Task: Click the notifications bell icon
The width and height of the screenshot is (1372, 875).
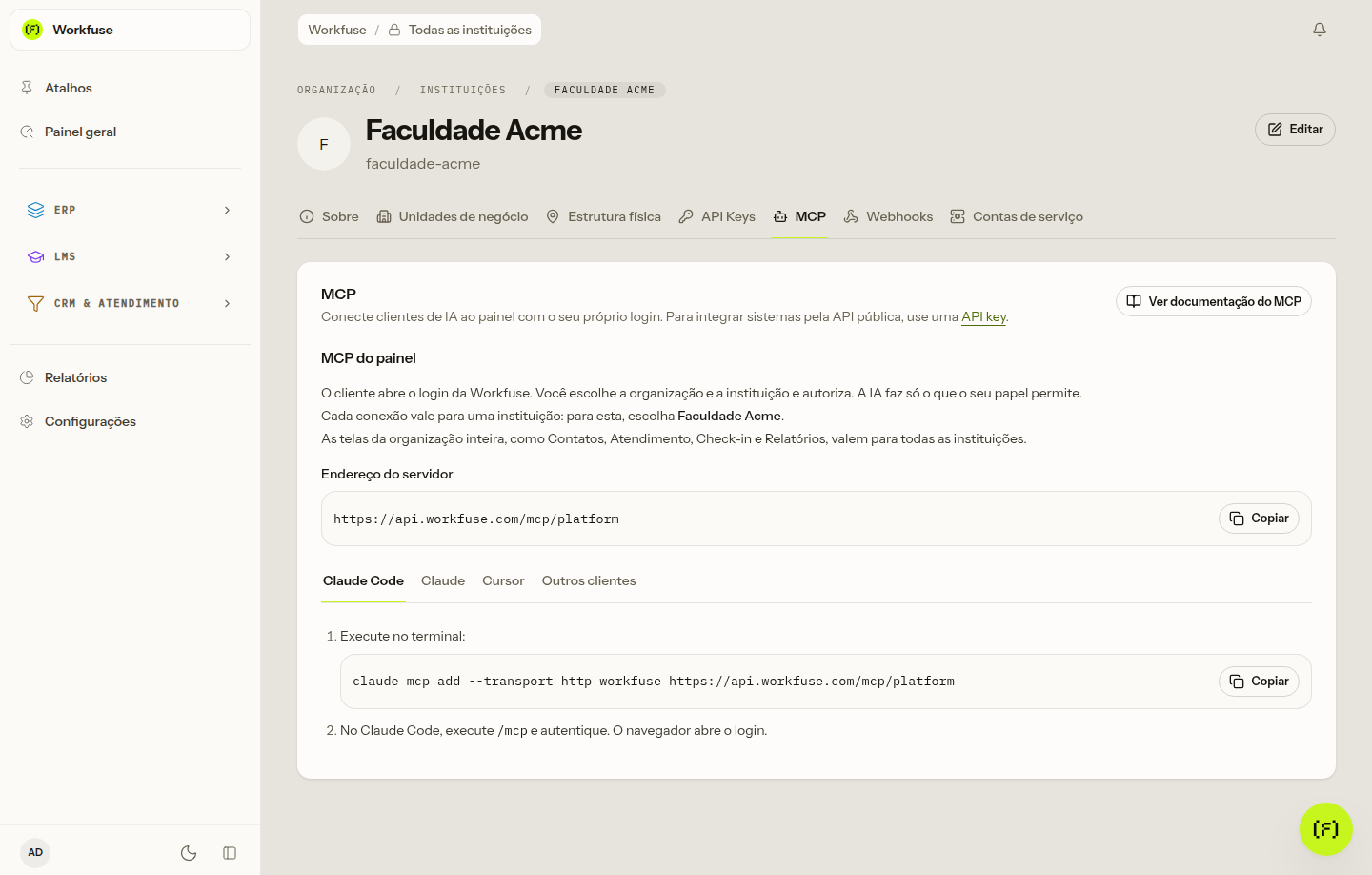Action: (1320, 30)
